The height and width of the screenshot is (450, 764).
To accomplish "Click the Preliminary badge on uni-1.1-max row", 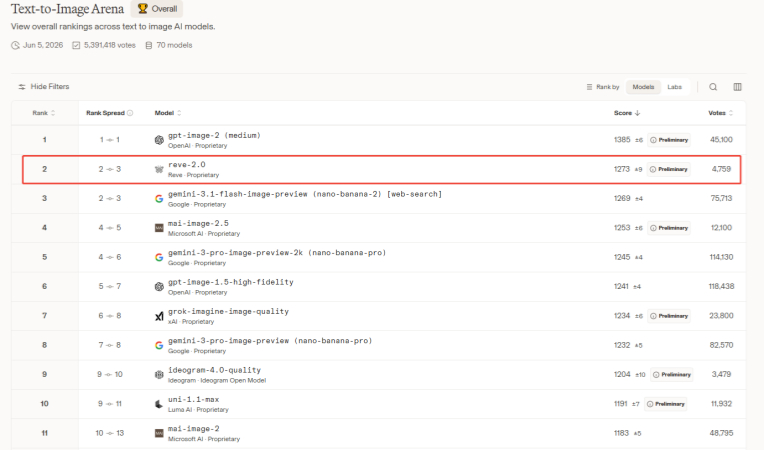I will [666, 404].
